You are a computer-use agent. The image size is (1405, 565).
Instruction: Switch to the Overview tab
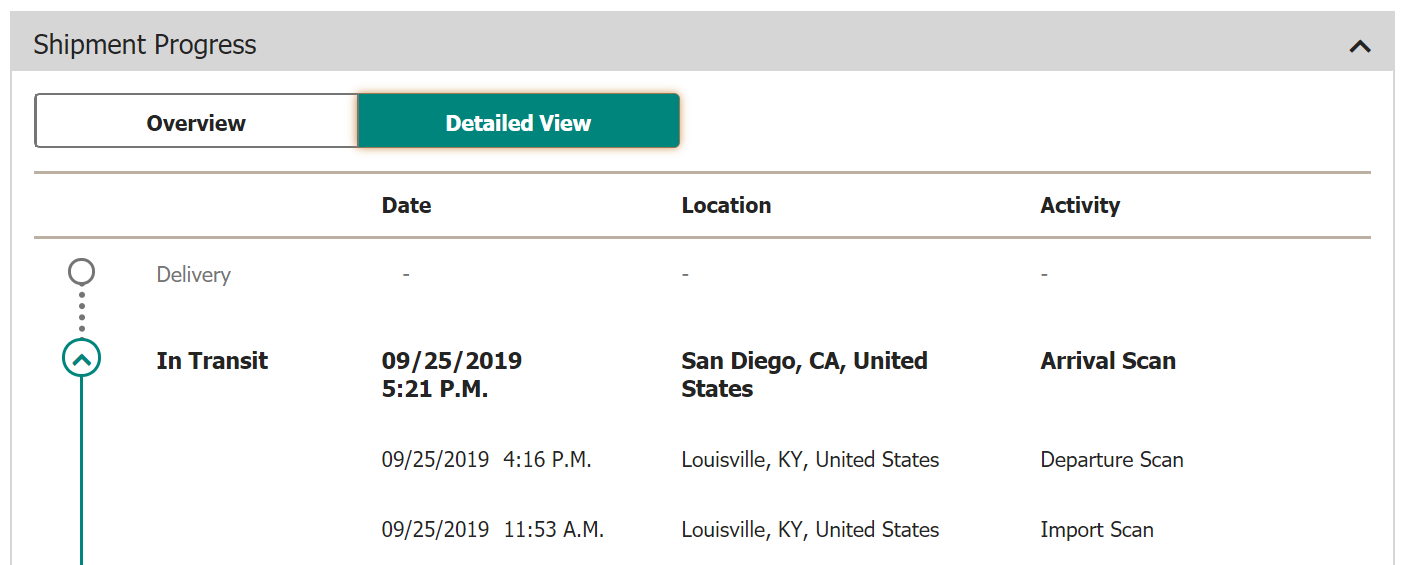coord(196,122)
